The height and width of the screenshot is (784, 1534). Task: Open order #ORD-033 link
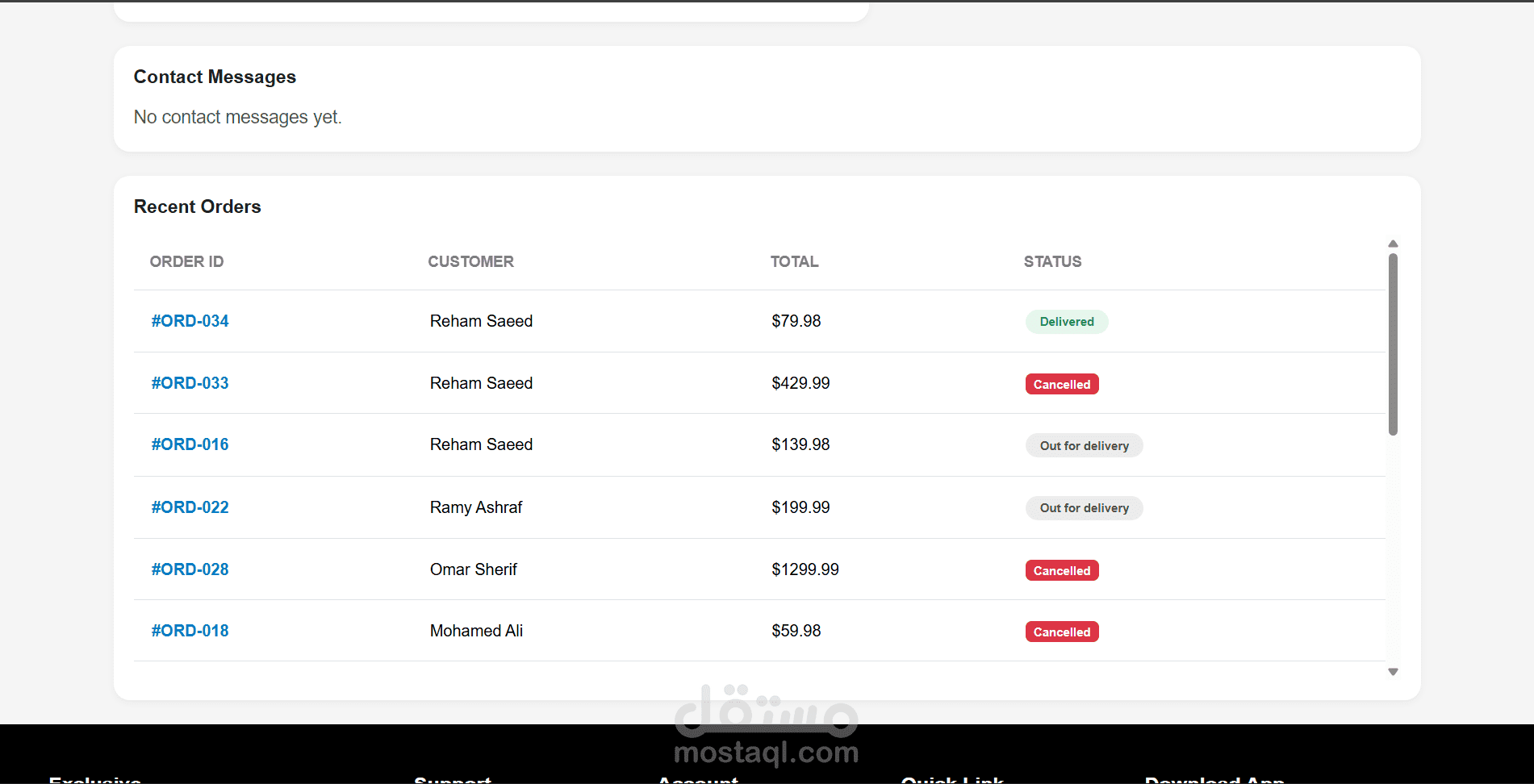pyautogui.click(x=190, y=383)
